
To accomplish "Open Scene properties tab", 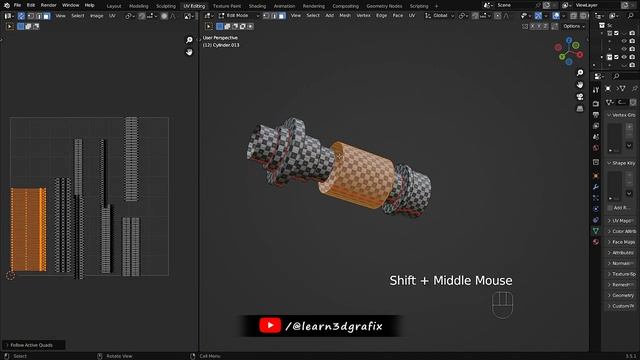I will [x=596, y=137].
